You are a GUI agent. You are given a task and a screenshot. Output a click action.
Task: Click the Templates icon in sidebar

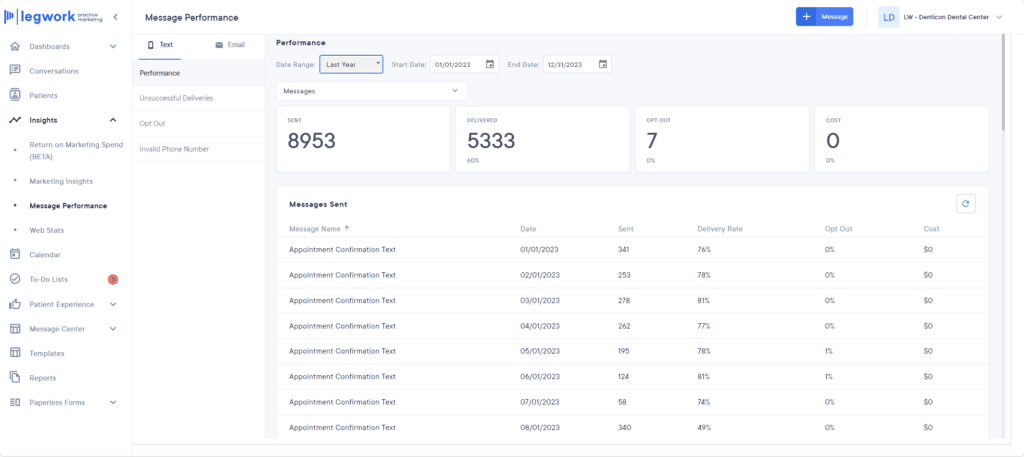pyautogui.click(x=15, y=353)
